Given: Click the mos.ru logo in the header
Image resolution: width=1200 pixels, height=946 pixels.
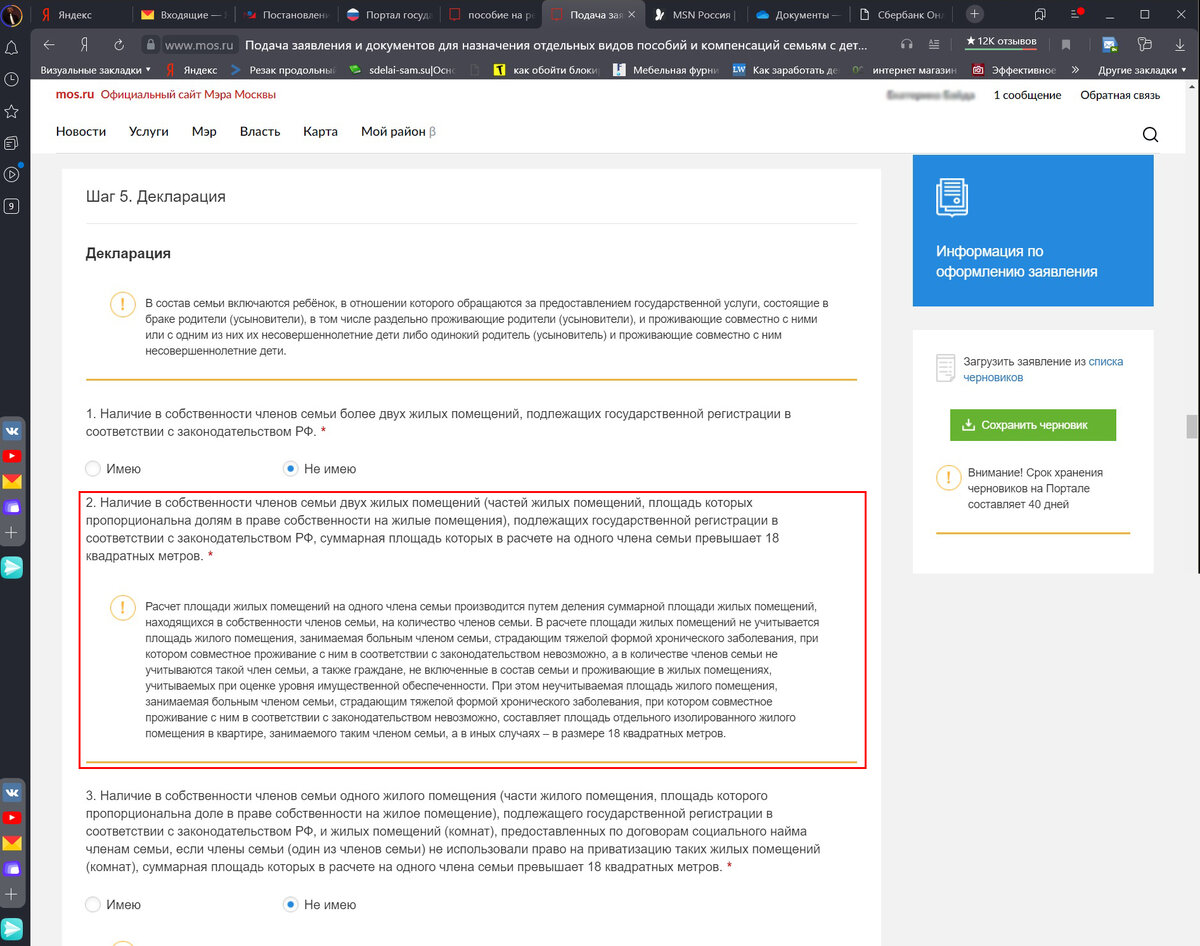Looking at the screenshot, I should [x=75, y=94].
